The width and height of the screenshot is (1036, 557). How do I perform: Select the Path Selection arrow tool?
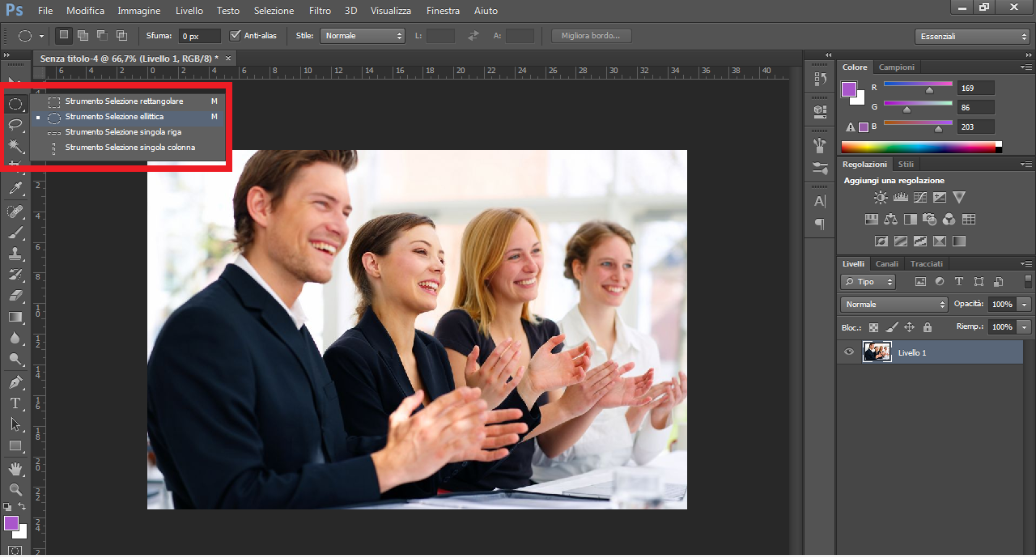pos(15,424)
